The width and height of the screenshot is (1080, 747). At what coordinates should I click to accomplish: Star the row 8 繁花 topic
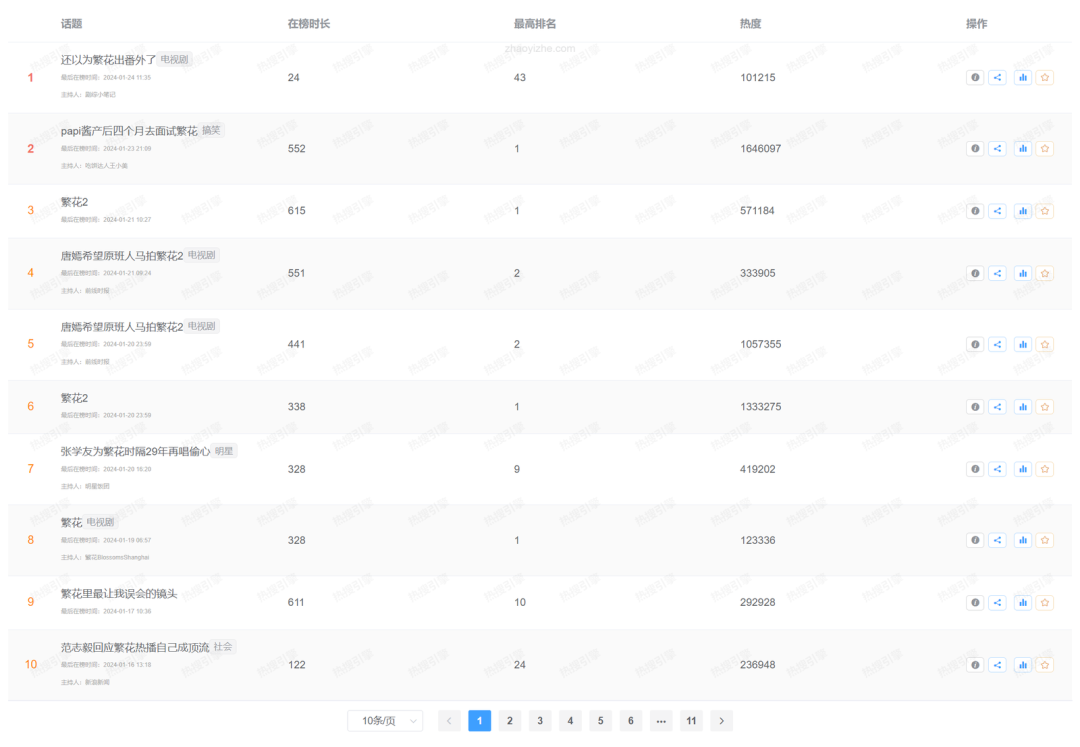[1045, 540]
